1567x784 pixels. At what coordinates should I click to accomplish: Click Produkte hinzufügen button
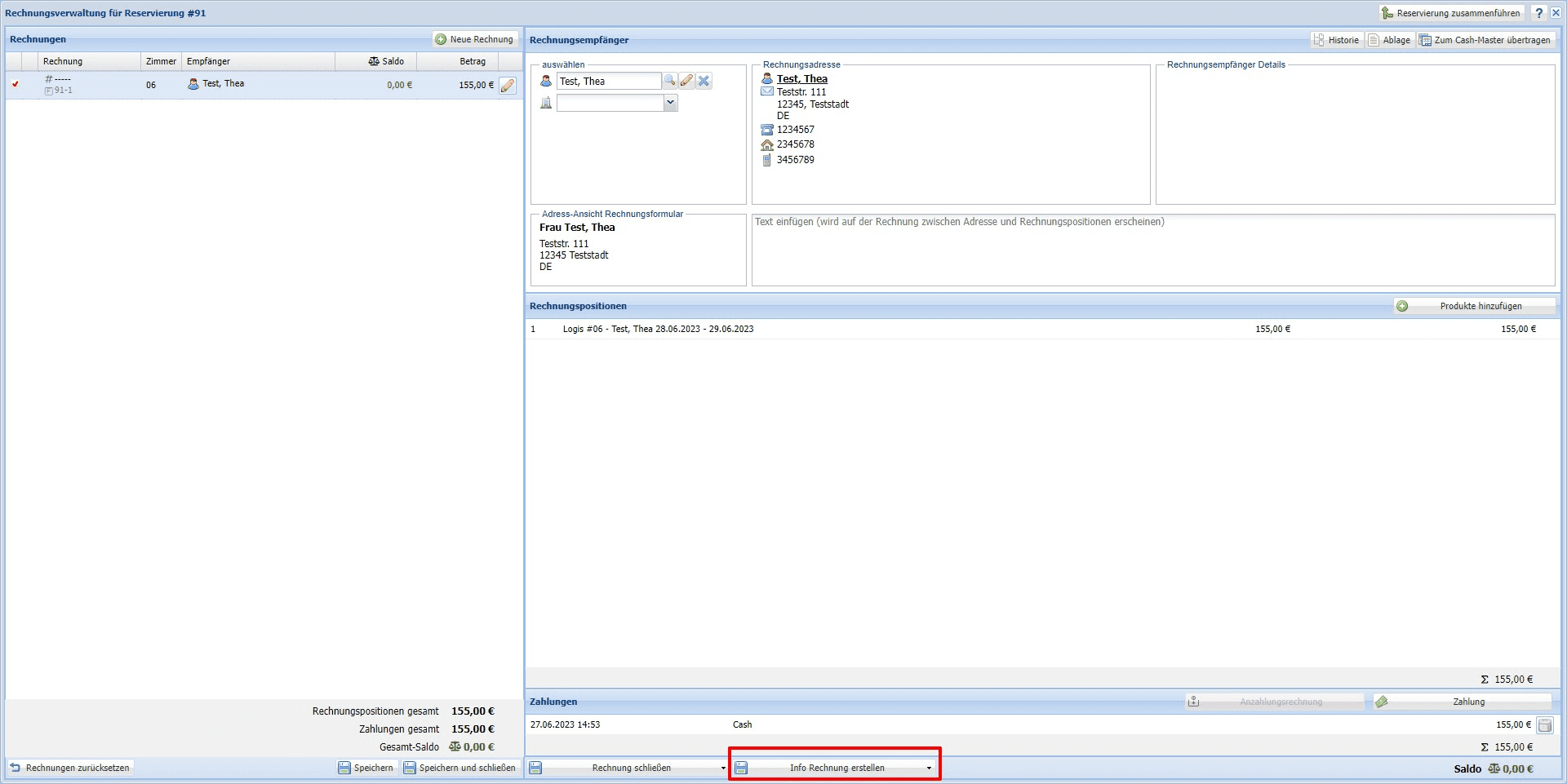(1473, 306)
